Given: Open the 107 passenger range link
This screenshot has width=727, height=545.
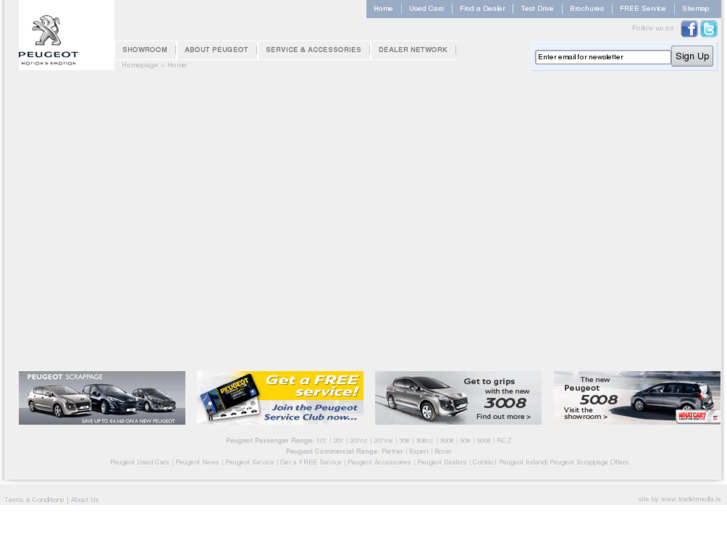Looking at the screenshot, I should [x=321, y=441].
